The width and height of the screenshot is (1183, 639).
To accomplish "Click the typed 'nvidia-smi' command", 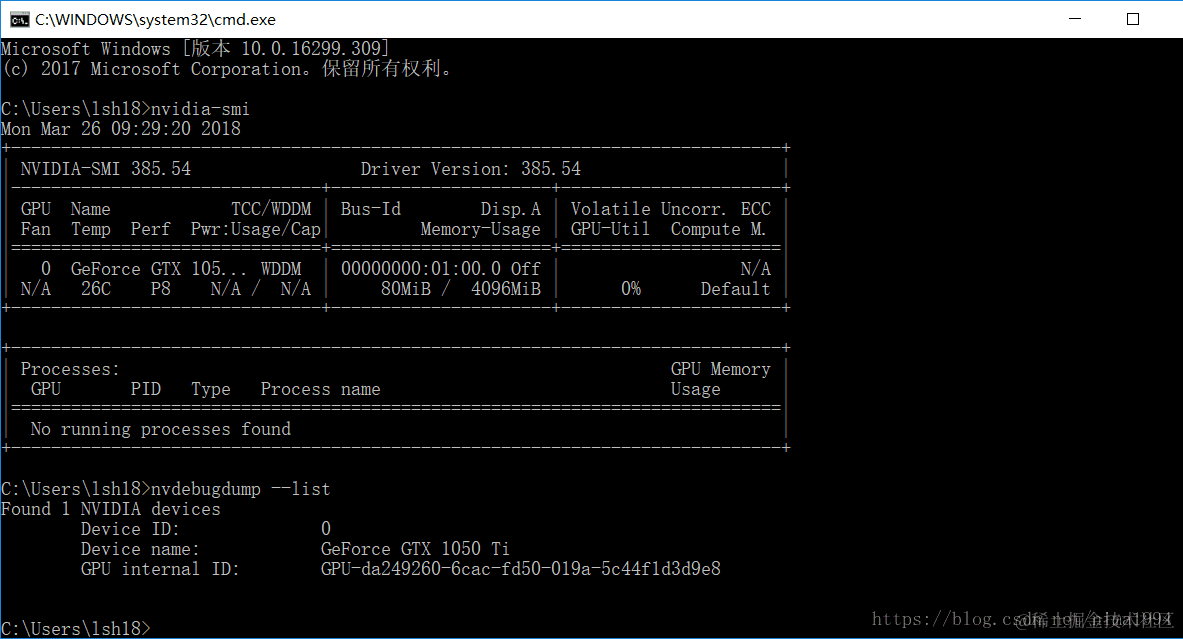I will pos(200,109).
